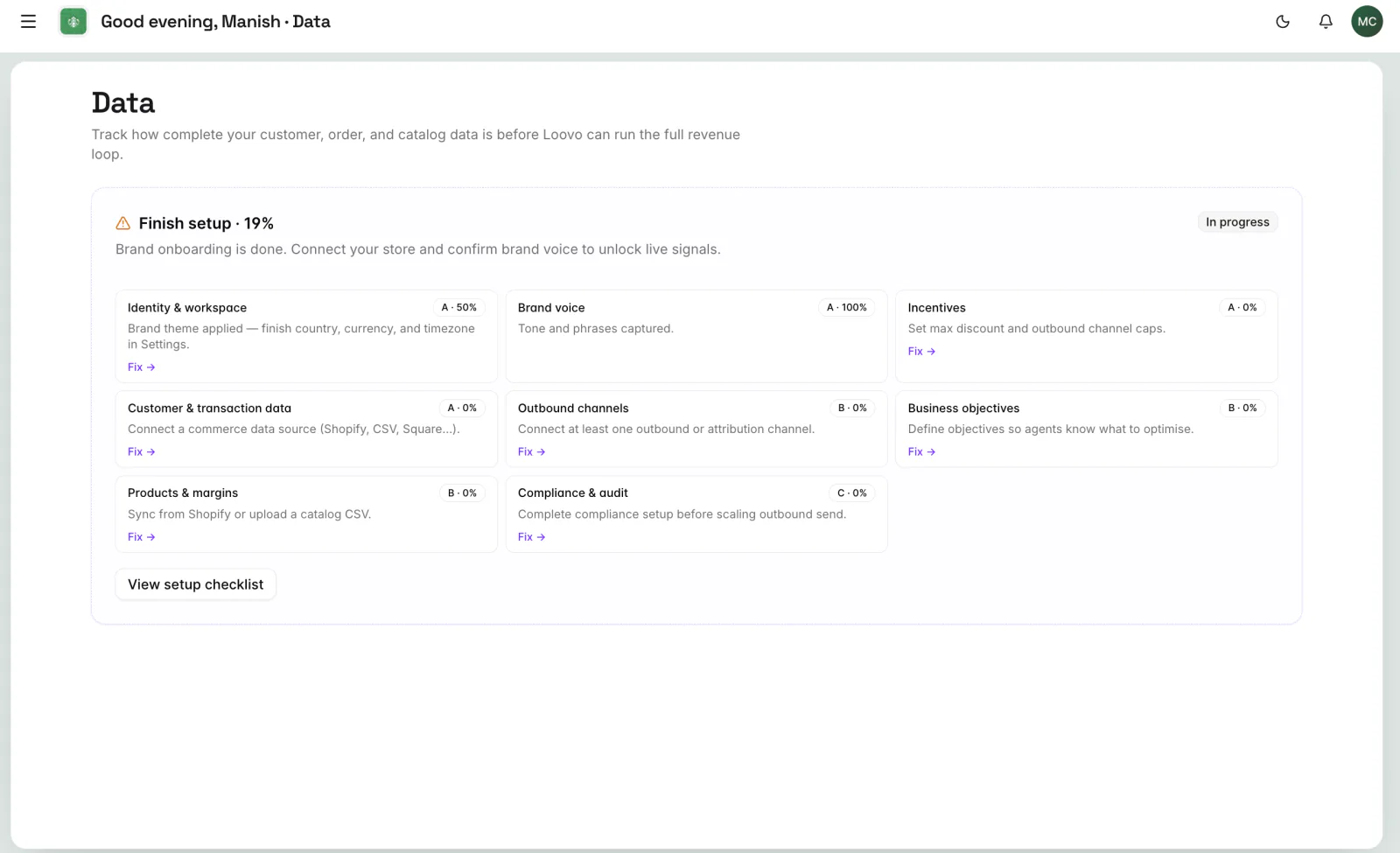Select the Products & margins card title

pyautogui.click(x=183, y=493)
